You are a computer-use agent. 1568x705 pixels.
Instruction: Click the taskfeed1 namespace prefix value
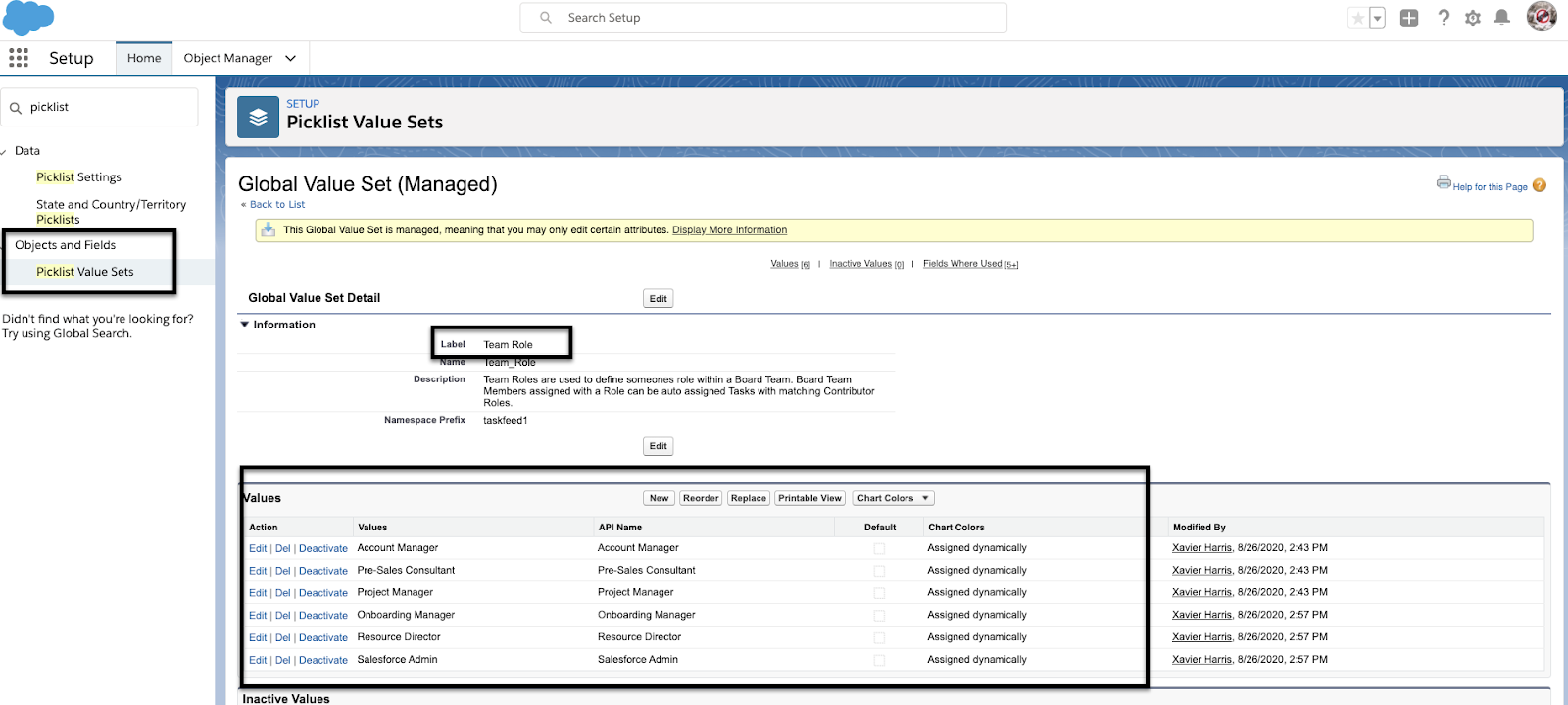tap(506, 421)
